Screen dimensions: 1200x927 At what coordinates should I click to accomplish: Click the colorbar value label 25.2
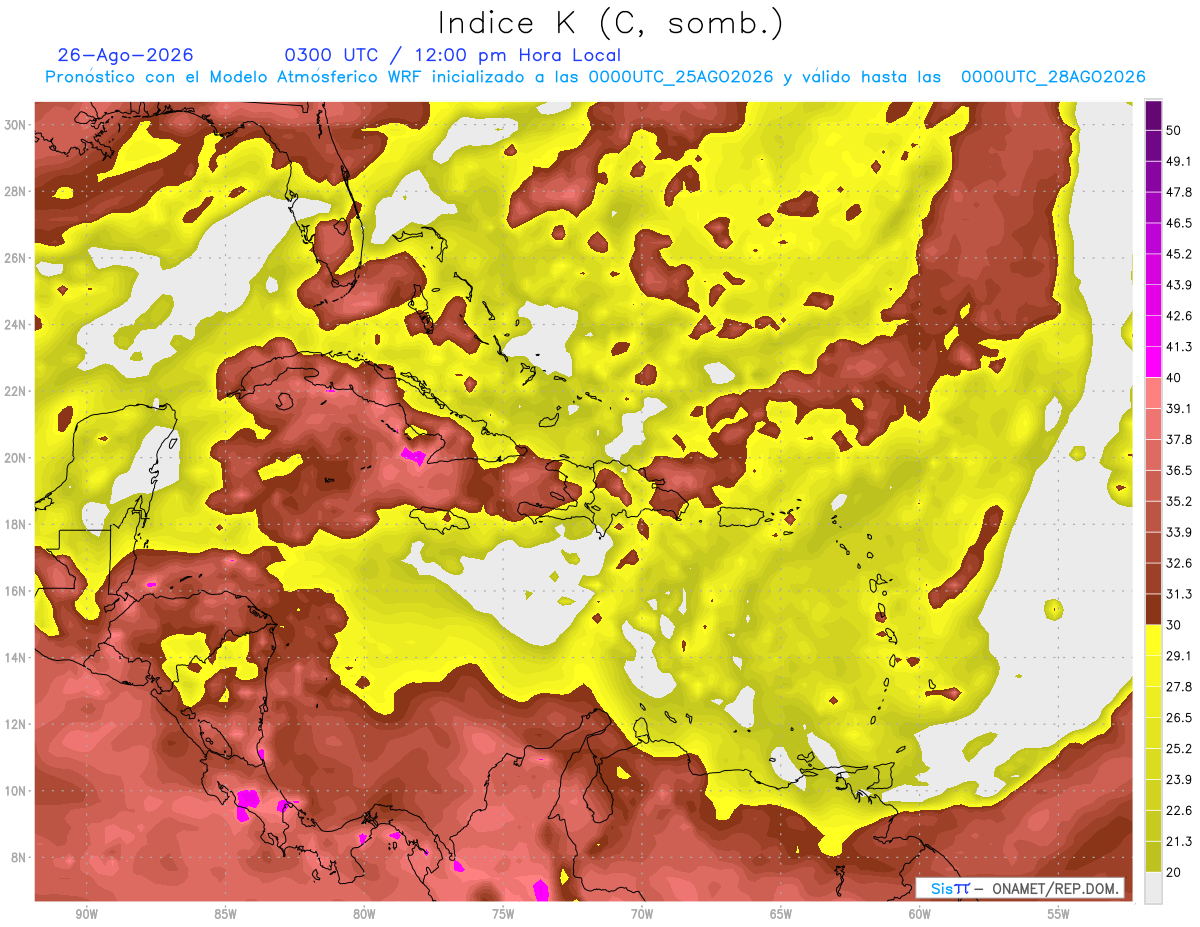click(1179, 749)
